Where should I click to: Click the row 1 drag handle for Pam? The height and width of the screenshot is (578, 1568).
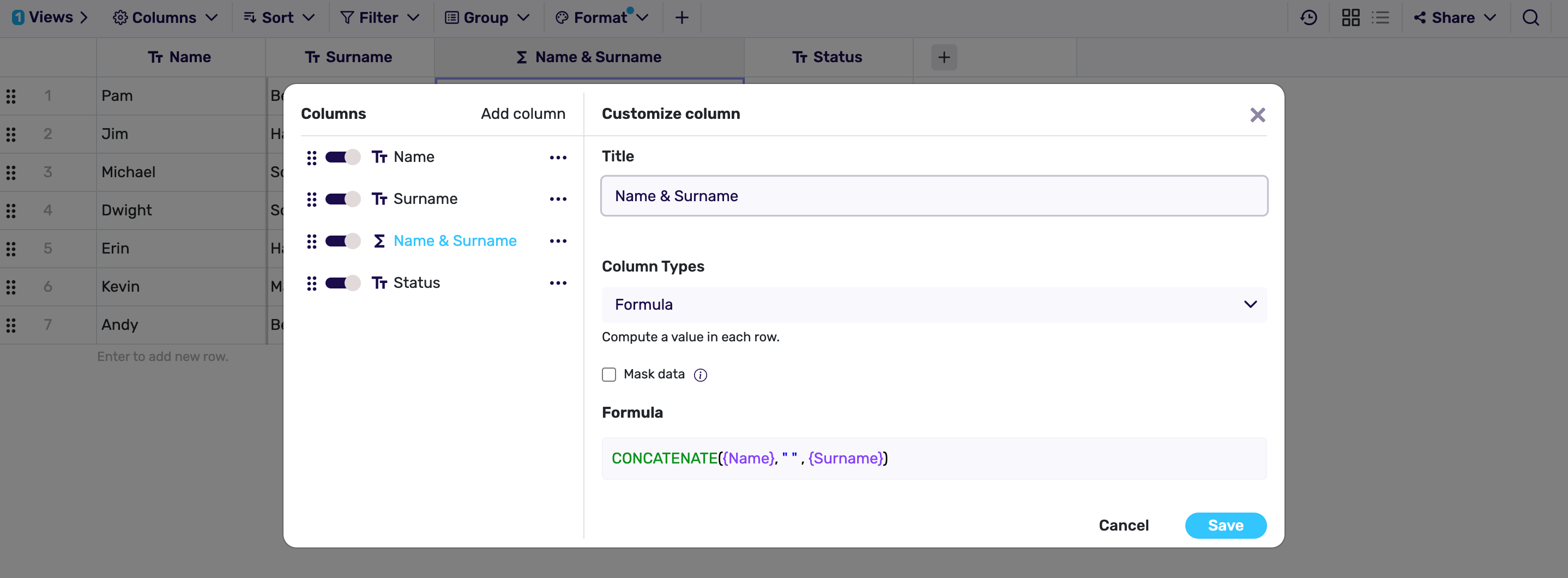click(11, 96)
